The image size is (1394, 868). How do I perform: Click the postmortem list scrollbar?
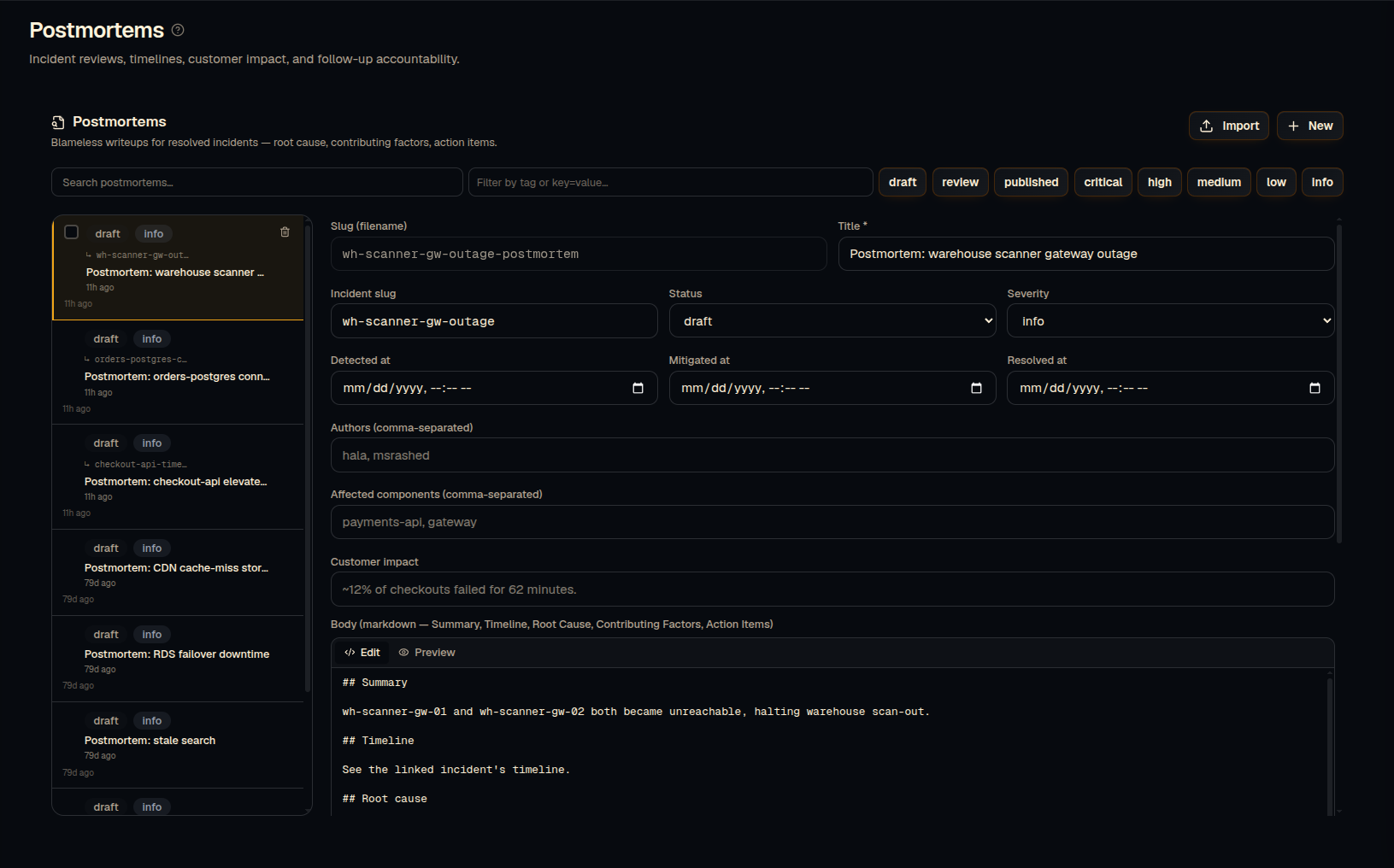[x=308, y=457]
